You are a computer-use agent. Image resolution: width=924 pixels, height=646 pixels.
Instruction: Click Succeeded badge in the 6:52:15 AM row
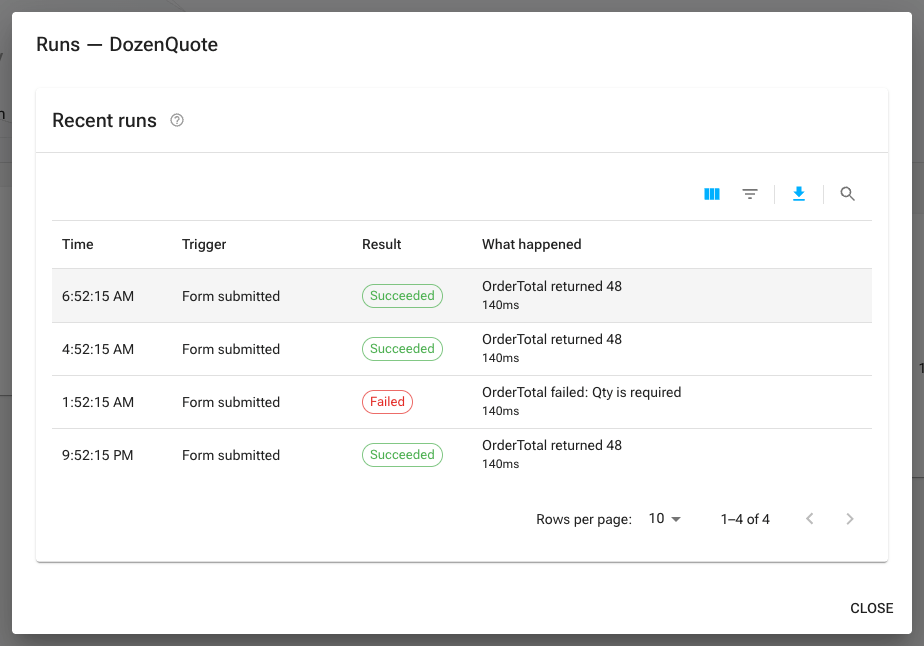402,296
